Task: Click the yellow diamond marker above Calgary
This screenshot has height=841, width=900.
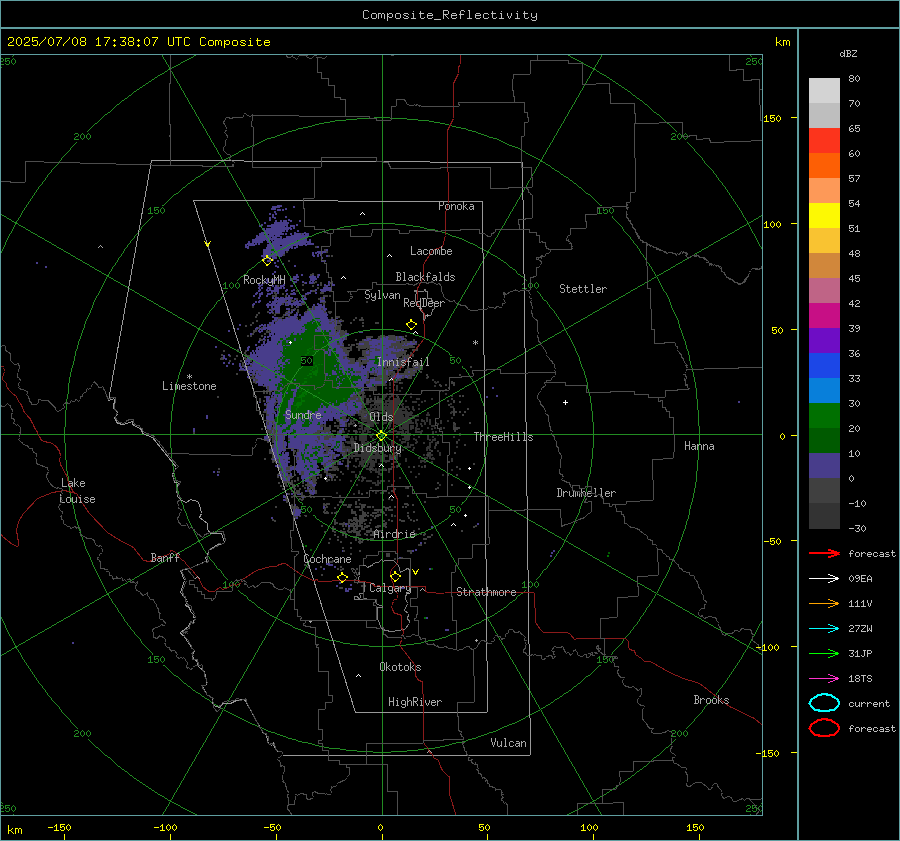Action: click(x=395, y=576)
